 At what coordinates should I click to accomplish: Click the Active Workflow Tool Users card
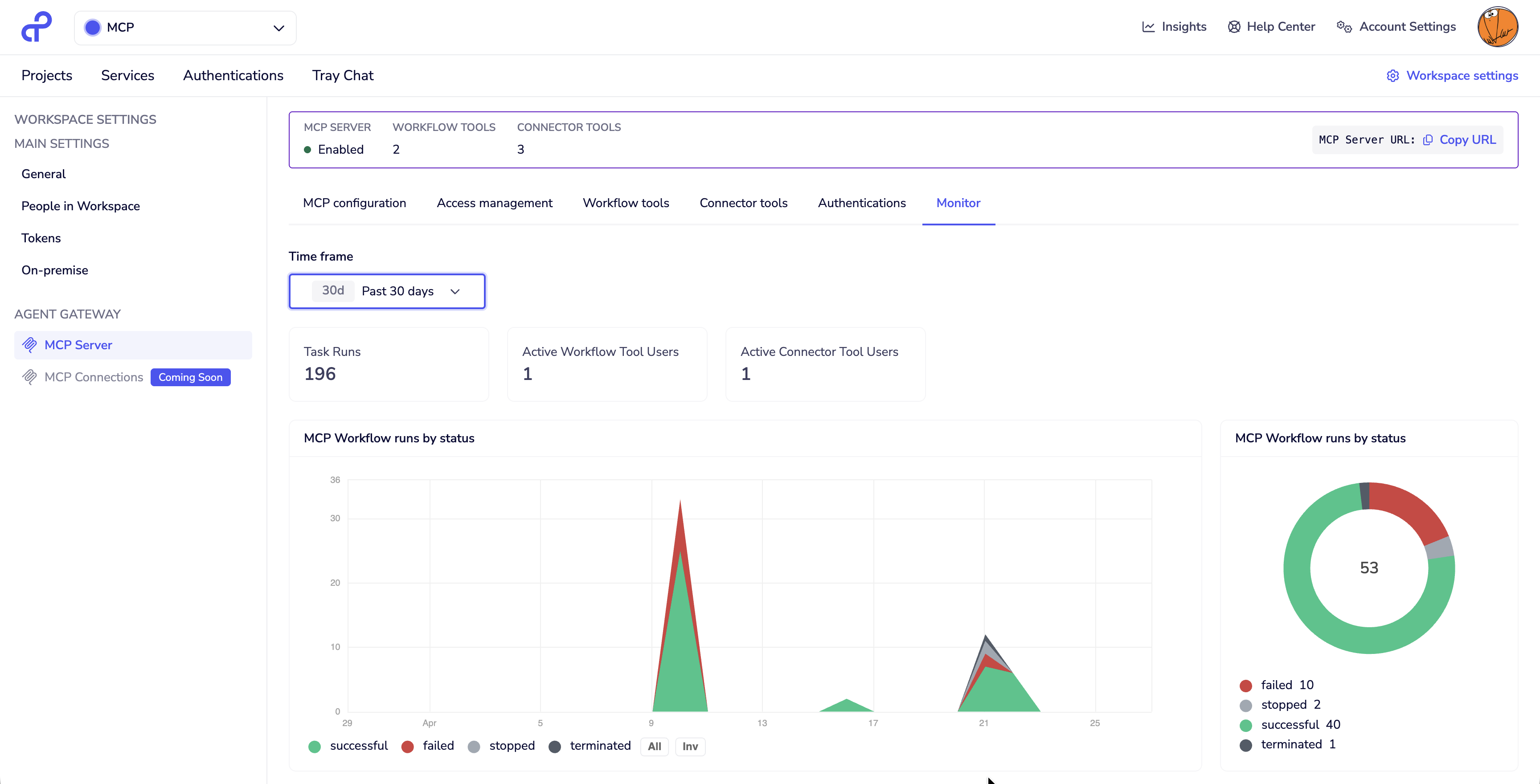[x=607, y=364]
